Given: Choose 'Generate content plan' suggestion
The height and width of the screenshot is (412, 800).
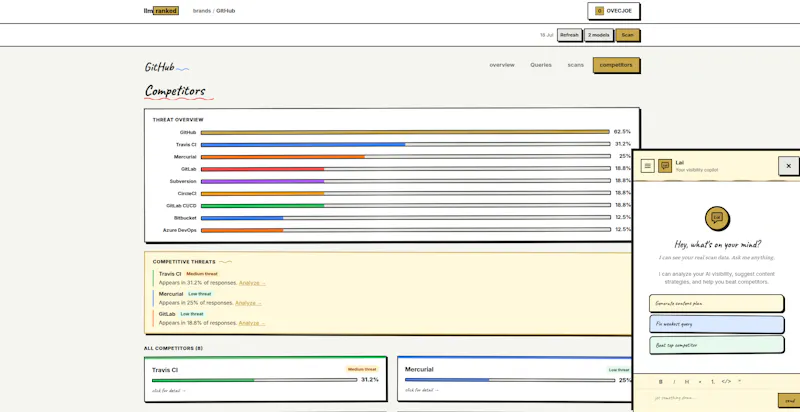Looking at the screenshot, I should (716, 303).
